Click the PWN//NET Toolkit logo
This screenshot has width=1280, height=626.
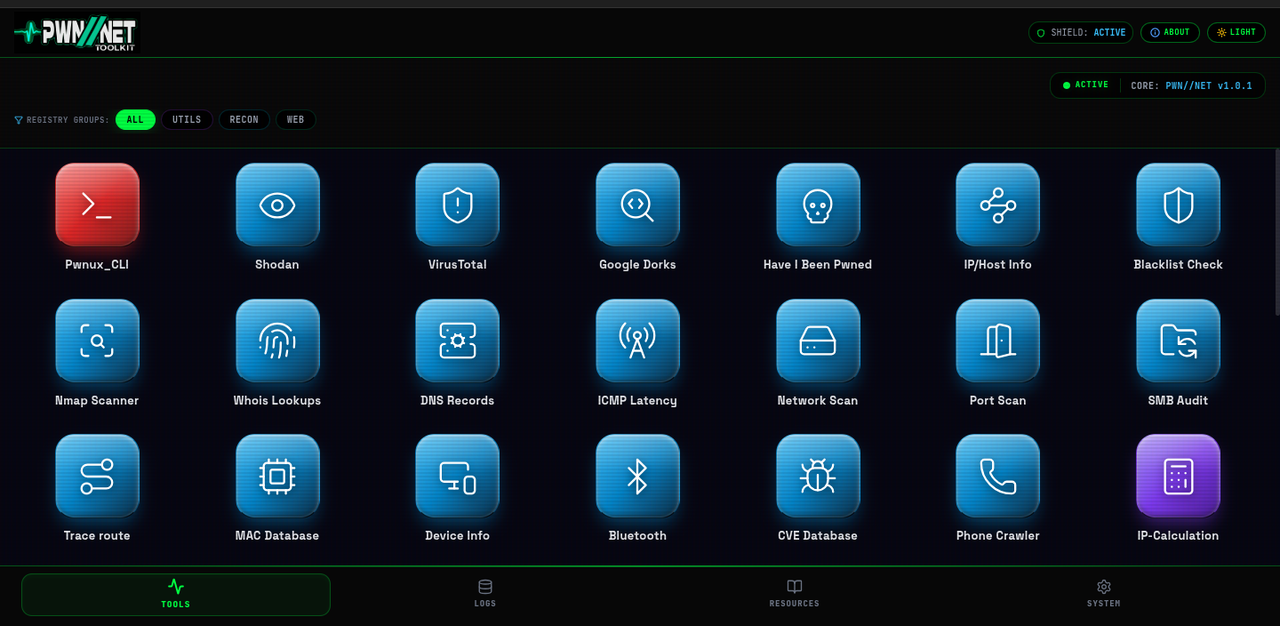(x=75, y=34)
